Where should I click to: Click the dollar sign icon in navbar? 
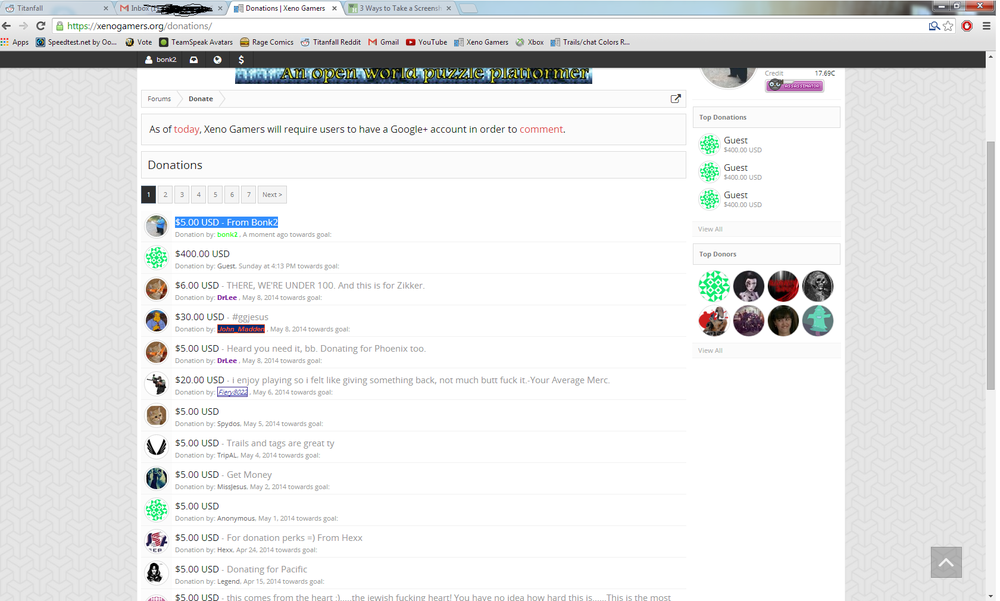[x=241, y=59]
